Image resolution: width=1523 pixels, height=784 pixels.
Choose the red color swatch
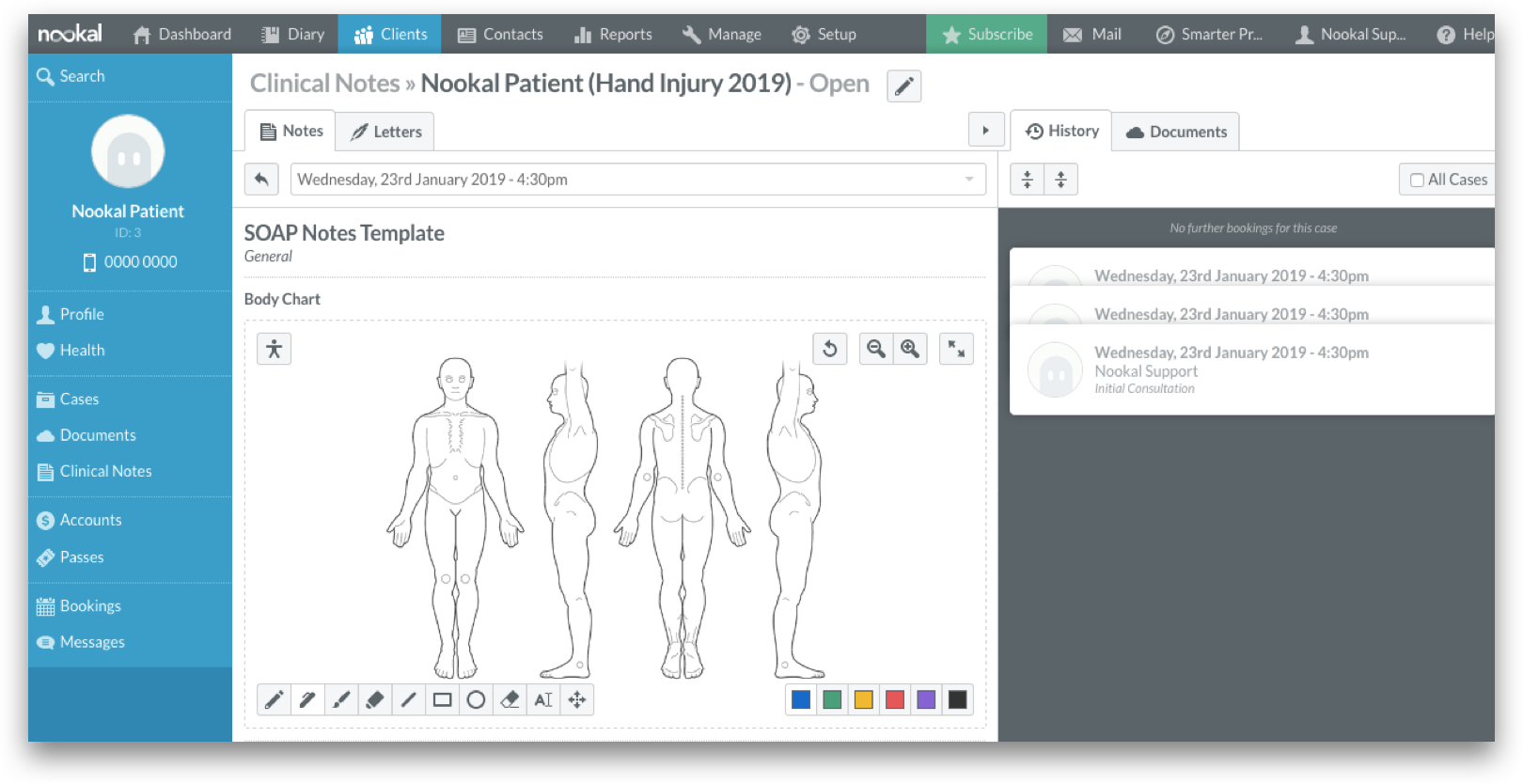tap(895, 699)
